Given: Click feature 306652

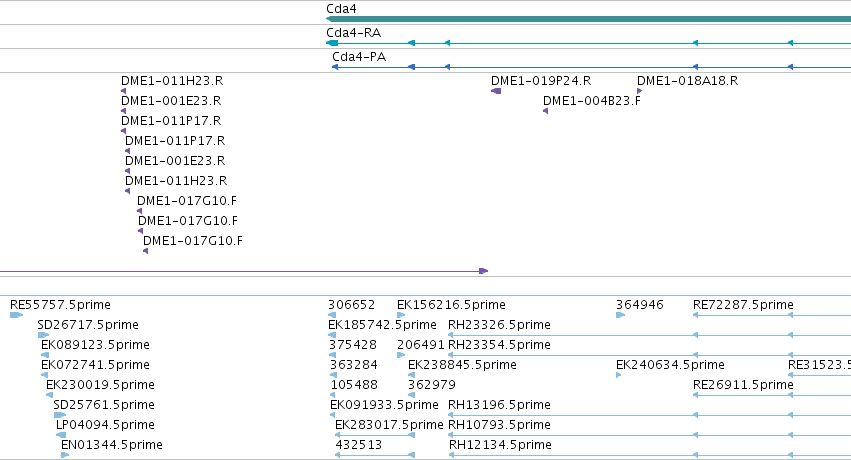Looking at the screenshot, I should 351,305.
